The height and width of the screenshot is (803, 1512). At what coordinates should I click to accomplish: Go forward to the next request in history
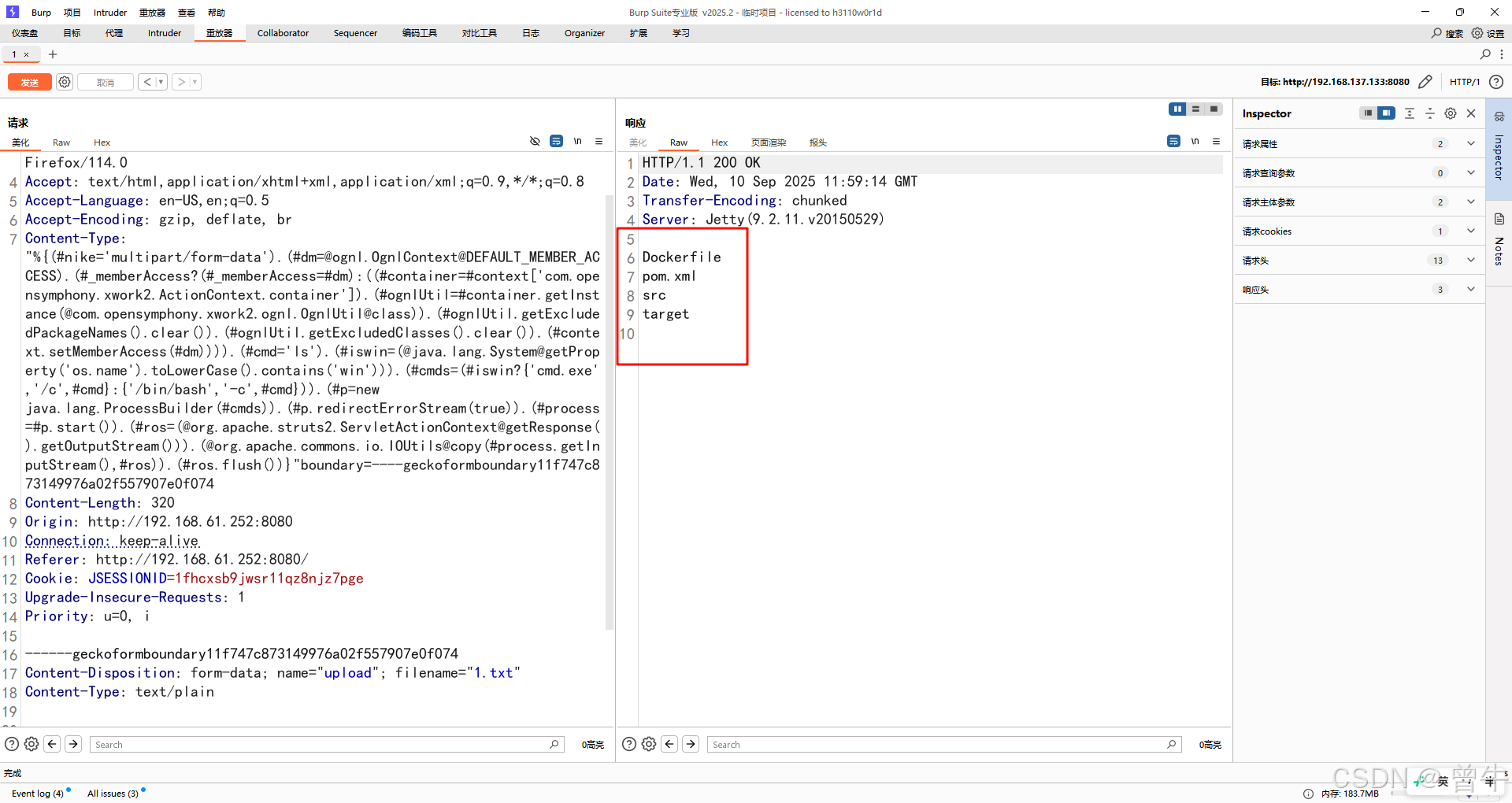click(181, 82)
